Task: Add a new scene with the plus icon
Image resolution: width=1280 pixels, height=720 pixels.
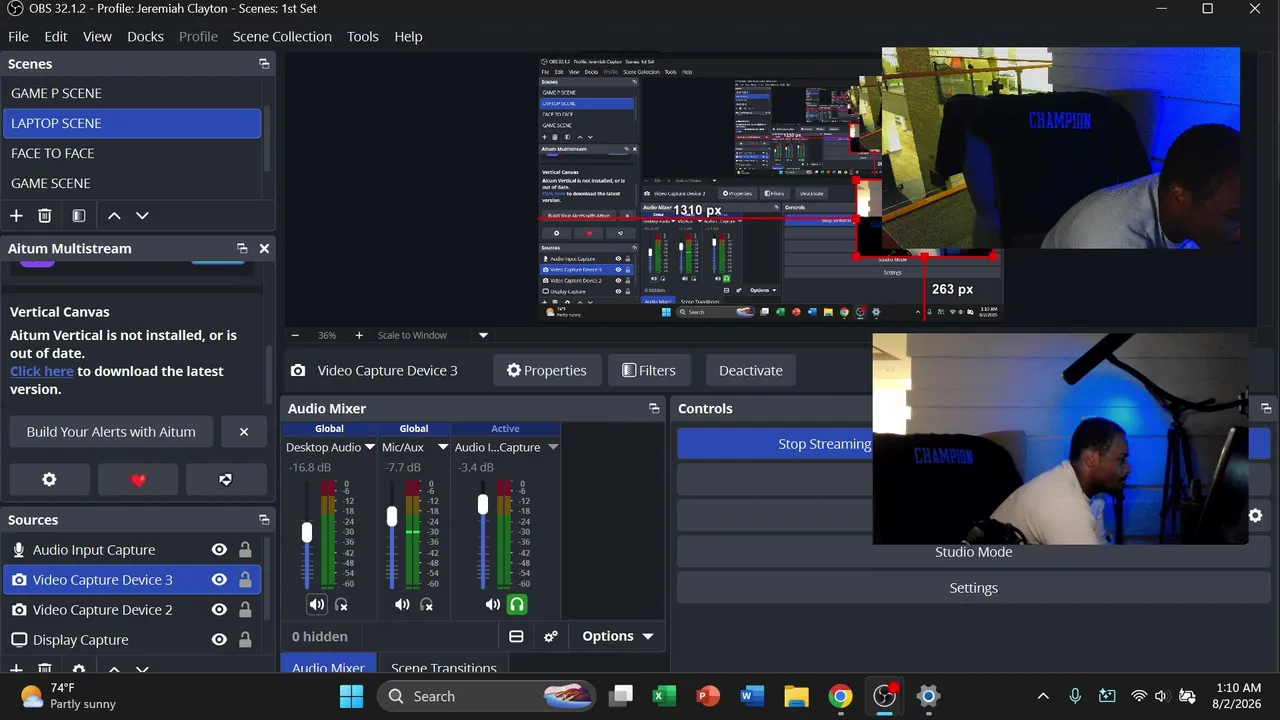Action: click(16, 216)
